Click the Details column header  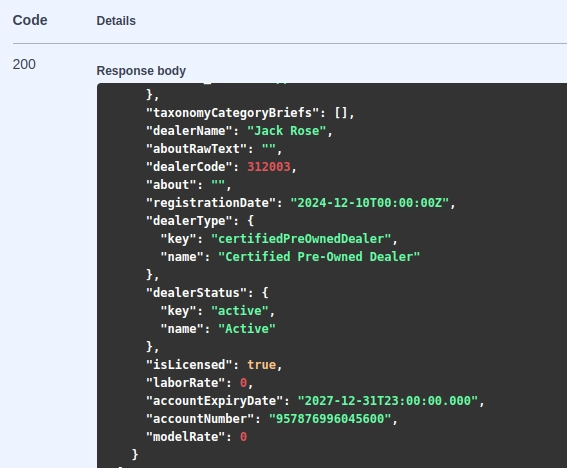(116, 21)
